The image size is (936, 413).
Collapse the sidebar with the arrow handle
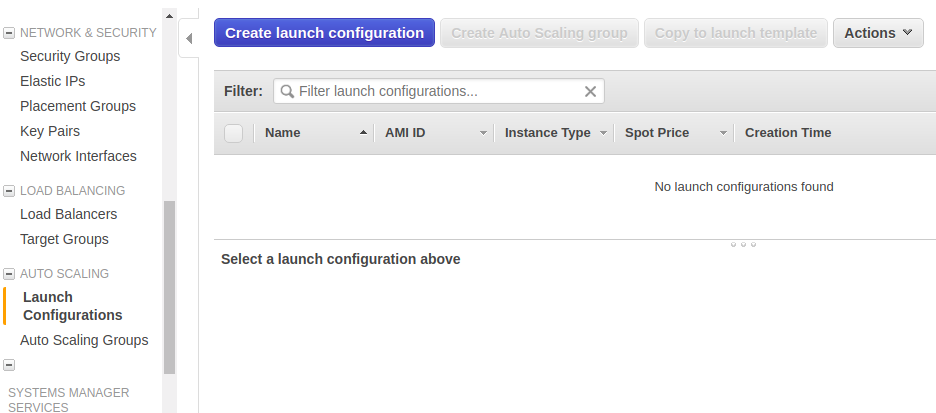click(189, 39)
